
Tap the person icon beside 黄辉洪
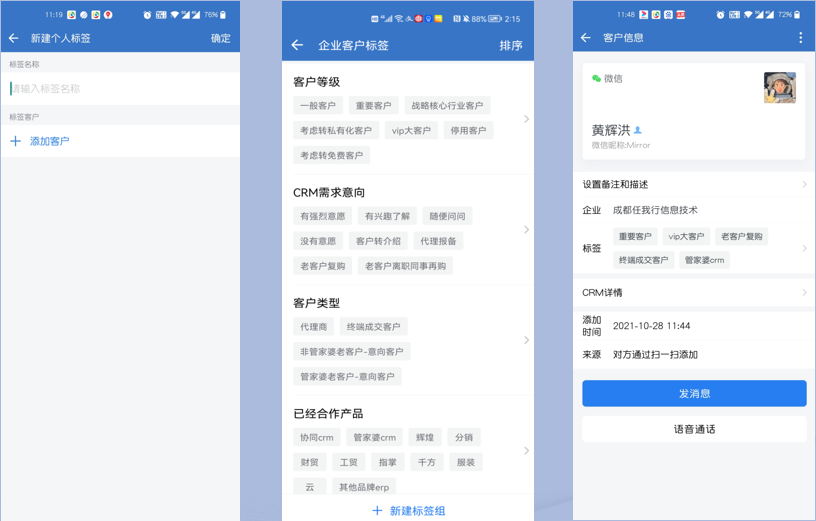[x=638, y=130]
